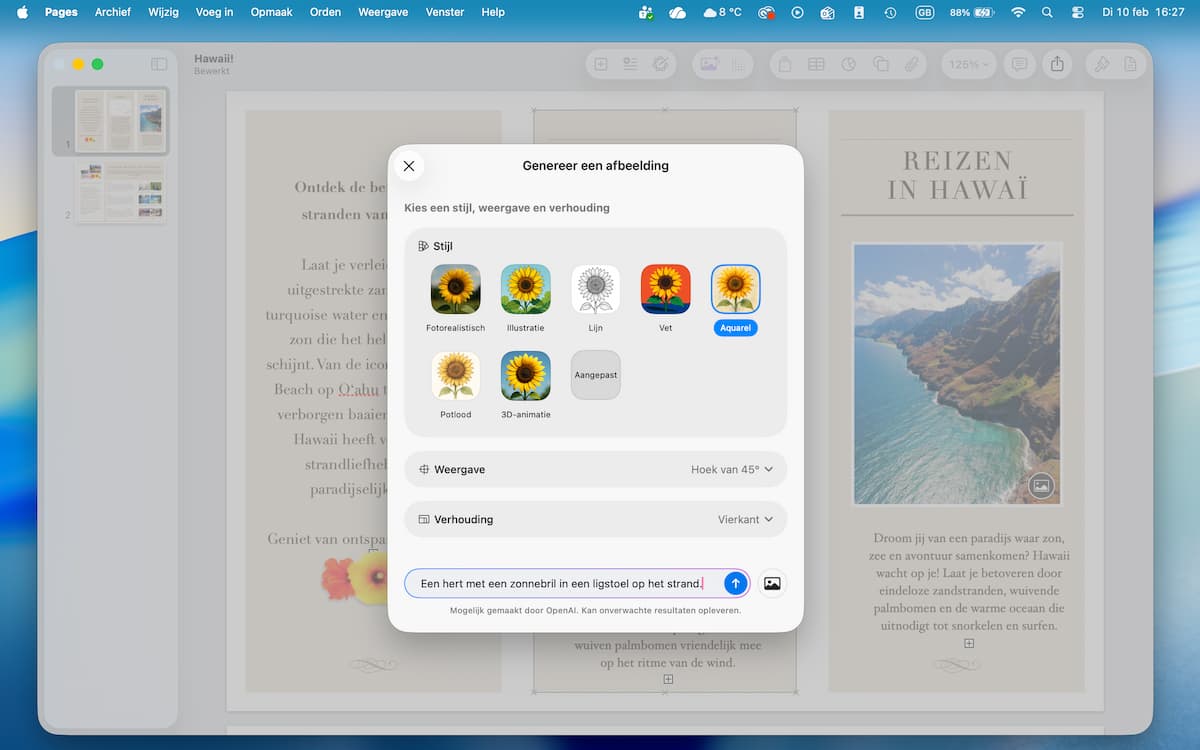Select page 2 thumbnail in sidebar

(120, 190)
